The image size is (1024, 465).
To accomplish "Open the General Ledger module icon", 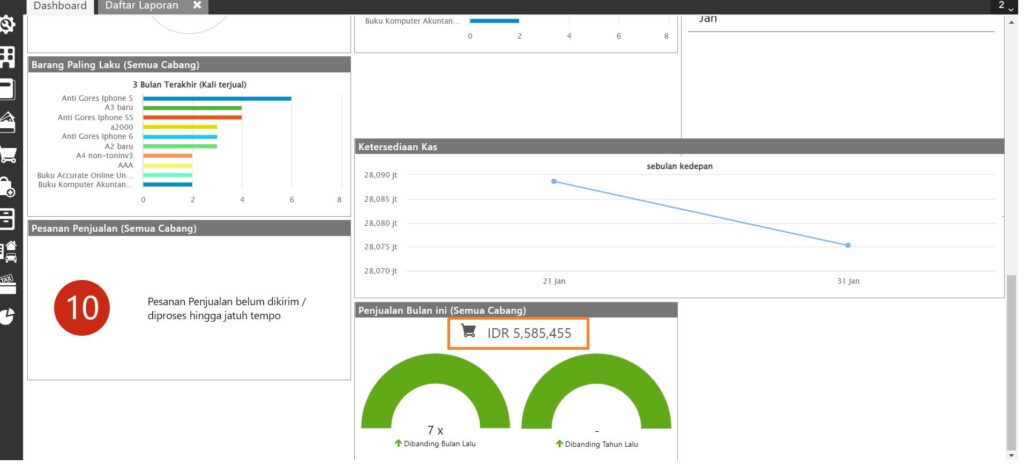I will pos(8,89).
